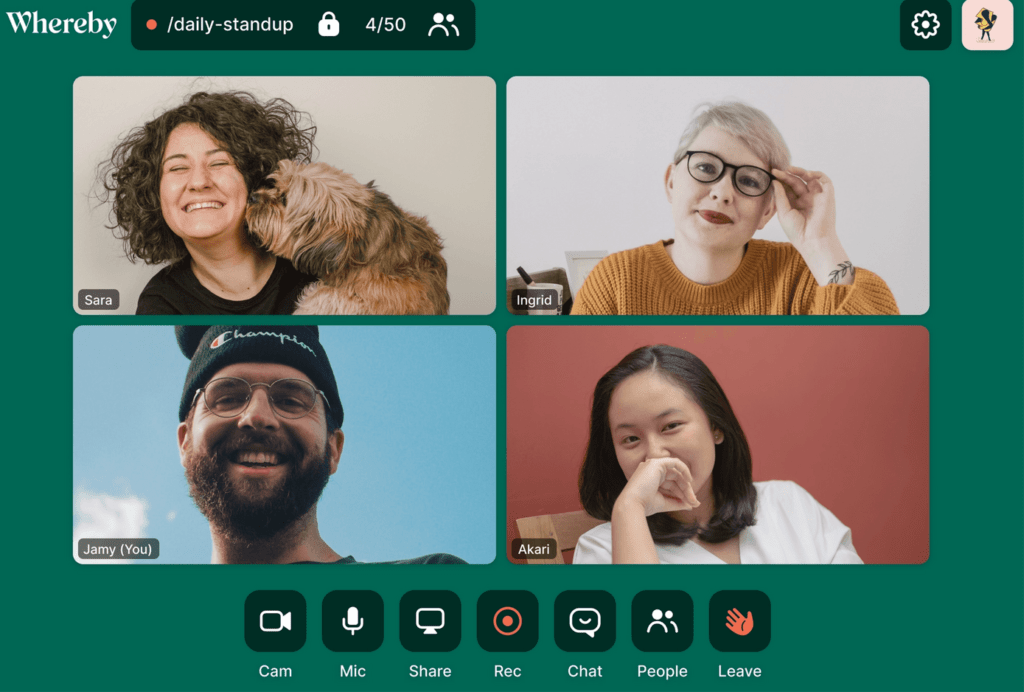Click the red recording dot indicator
The height and width of the screenshot is (692, 1024).
pyautogui.click(x=151, y=25)
